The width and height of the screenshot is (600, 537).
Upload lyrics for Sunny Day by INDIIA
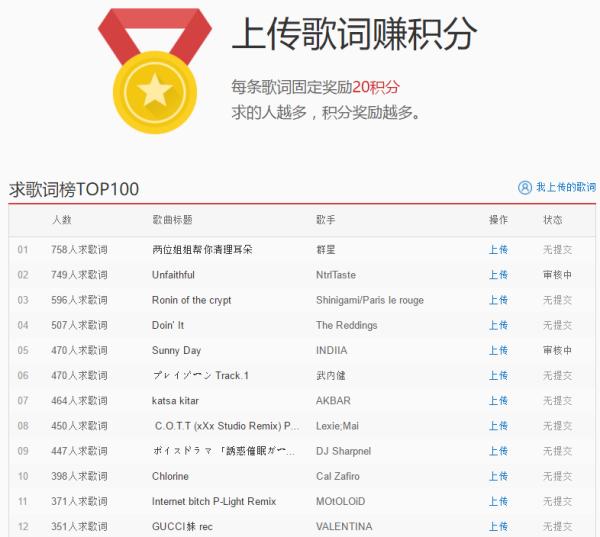(498, 350)
